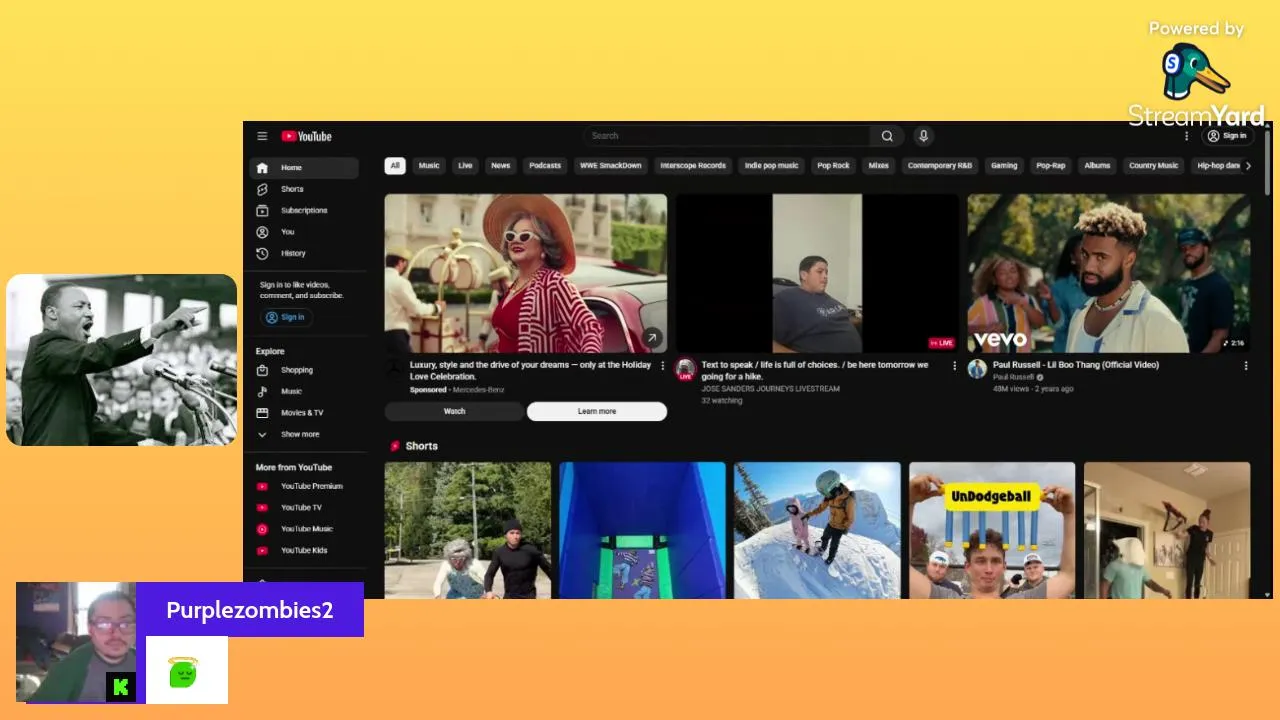Click the search magnifier button
The width and height of the screenshot is (1280, 720).
pos(887,136)
